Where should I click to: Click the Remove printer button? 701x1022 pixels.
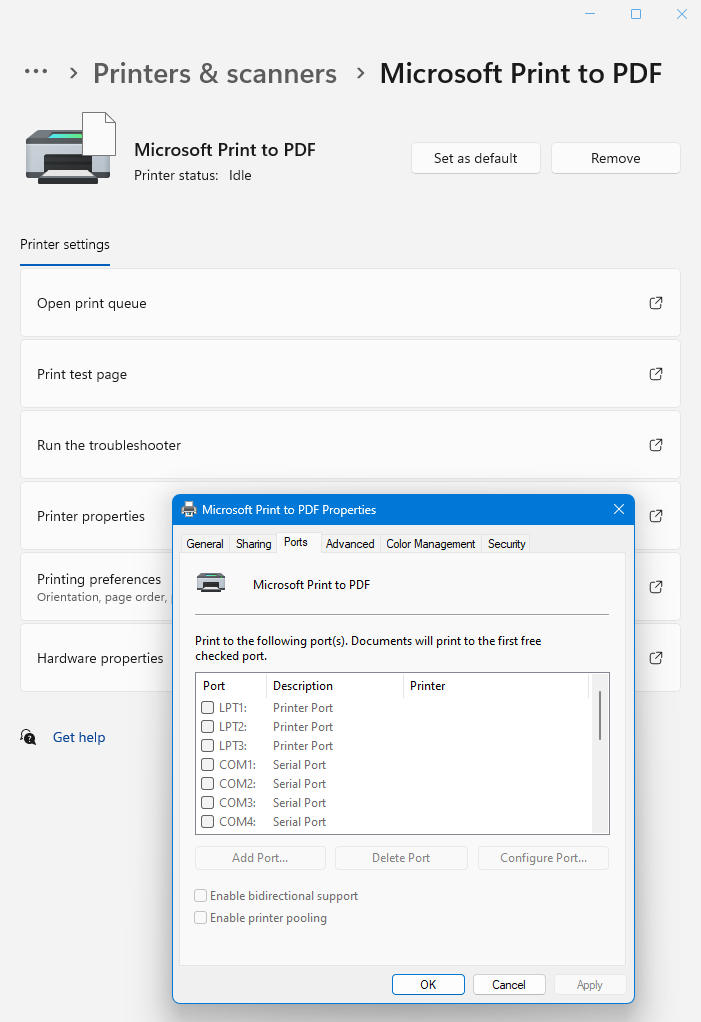[x=616, y=158]
